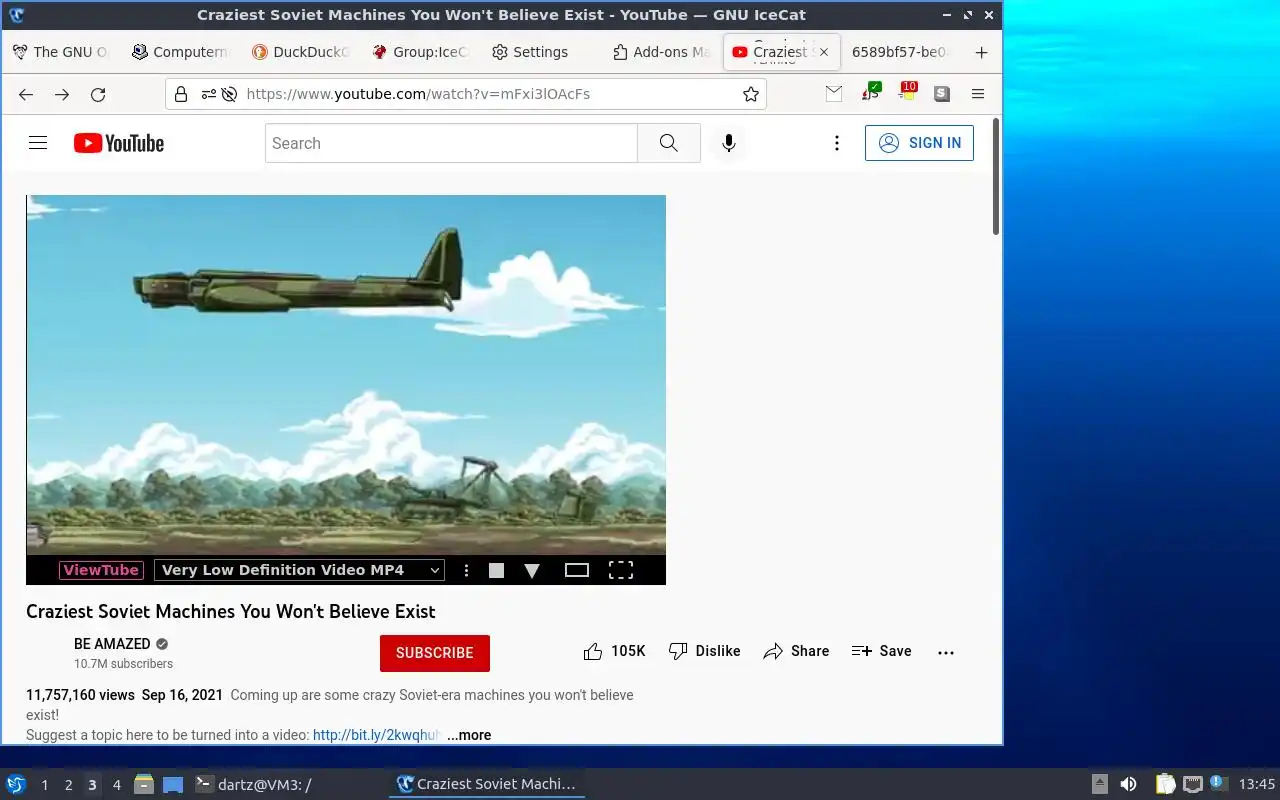Switch to the Add-ons Manager tab
Screen dimensions: 1280x800
click(661, 52)
